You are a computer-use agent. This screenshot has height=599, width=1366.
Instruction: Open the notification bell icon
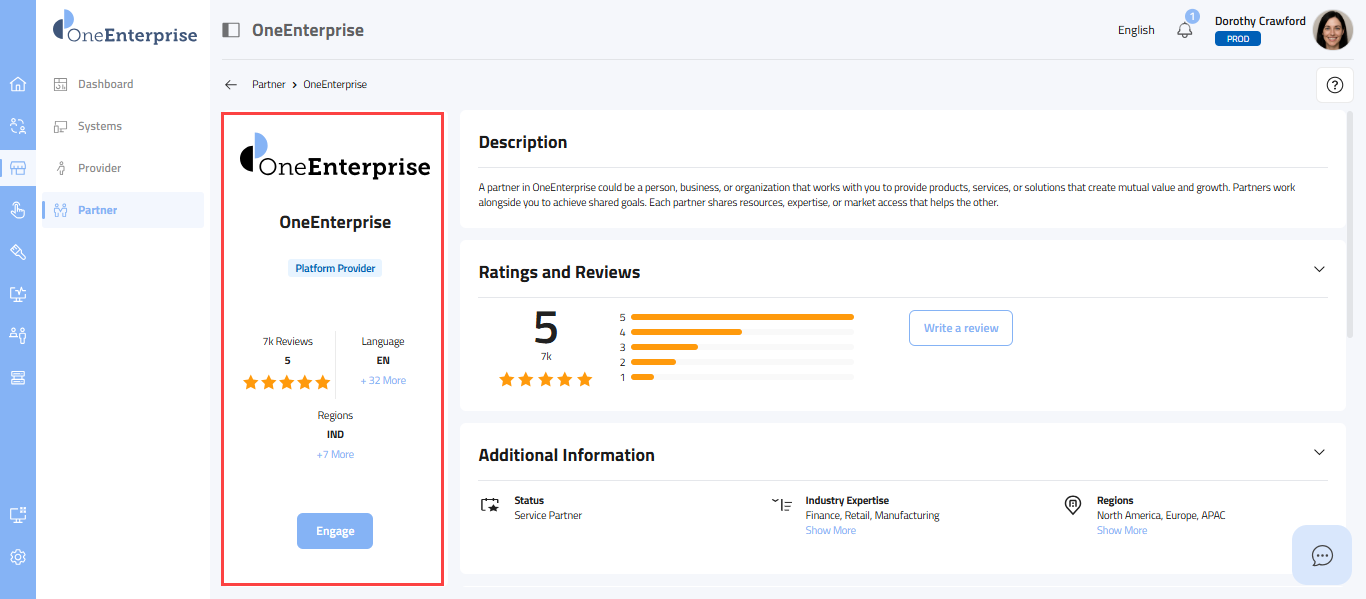pos(1185,30)
